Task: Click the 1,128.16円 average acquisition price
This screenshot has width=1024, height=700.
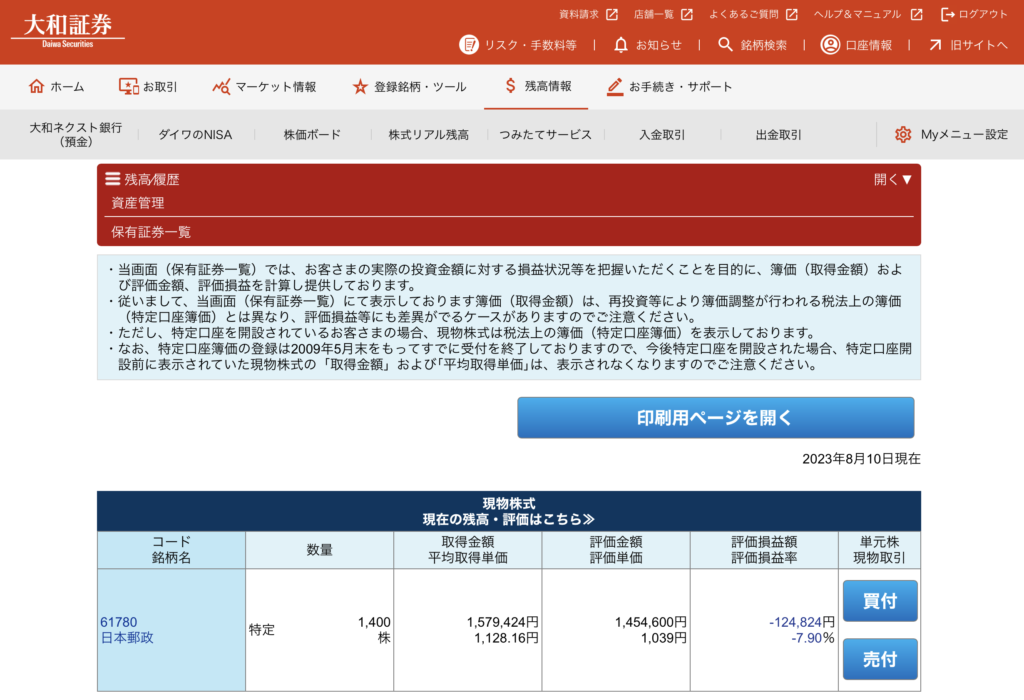Action: (x=507, y=638)
